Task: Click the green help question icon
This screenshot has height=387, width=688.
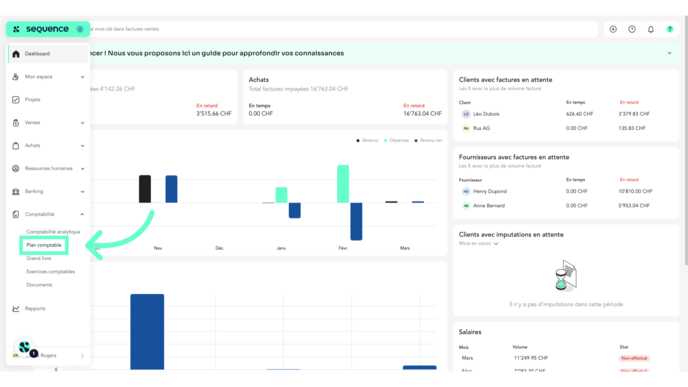Action: (670, 29)
